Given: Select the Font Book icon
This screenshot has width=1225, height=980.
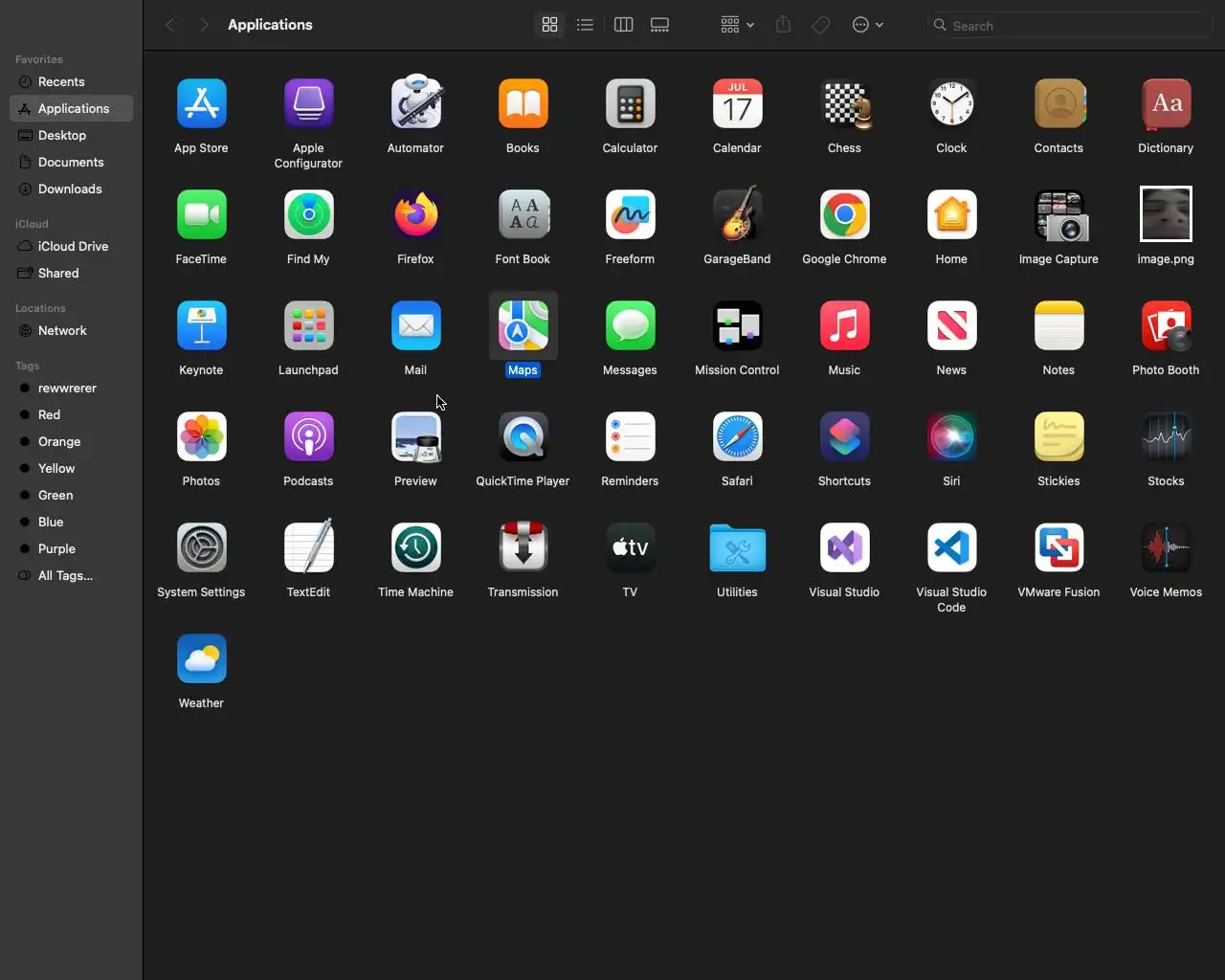Looking at the screenshot, I should click(523, 214).
